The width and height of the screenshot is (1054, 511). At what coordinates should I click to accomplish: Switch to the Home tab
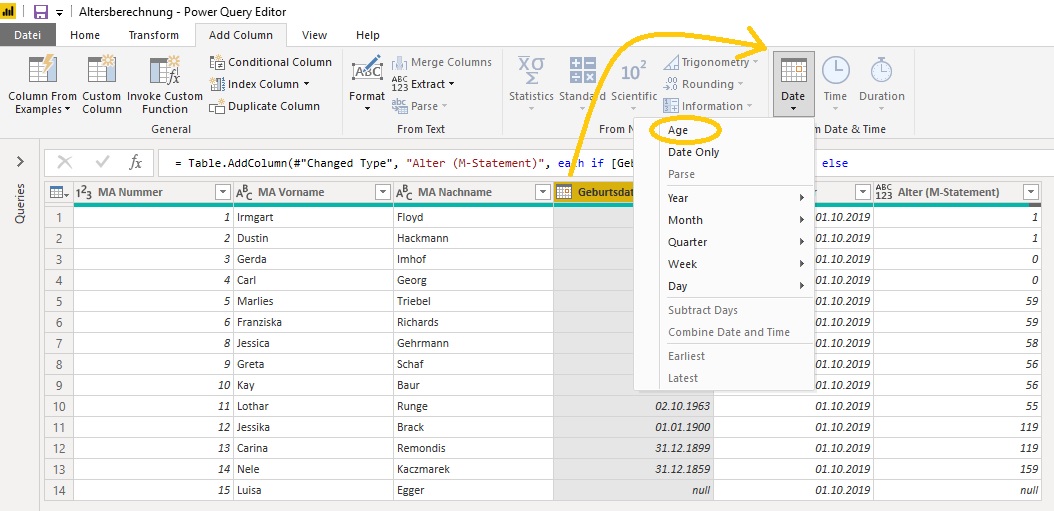[85, 35]
